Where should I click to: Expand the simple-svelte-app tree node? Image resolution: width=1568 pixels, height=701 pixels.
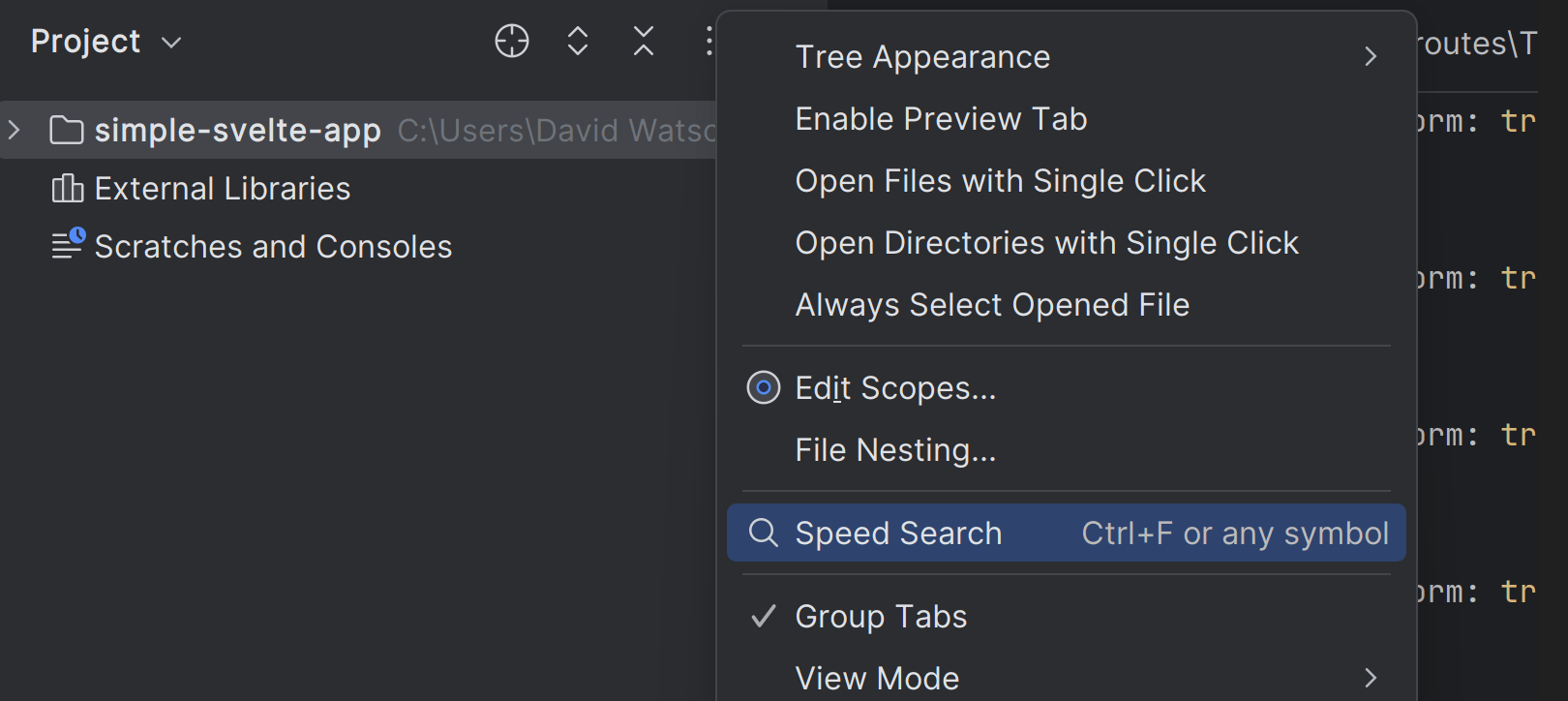15,130
